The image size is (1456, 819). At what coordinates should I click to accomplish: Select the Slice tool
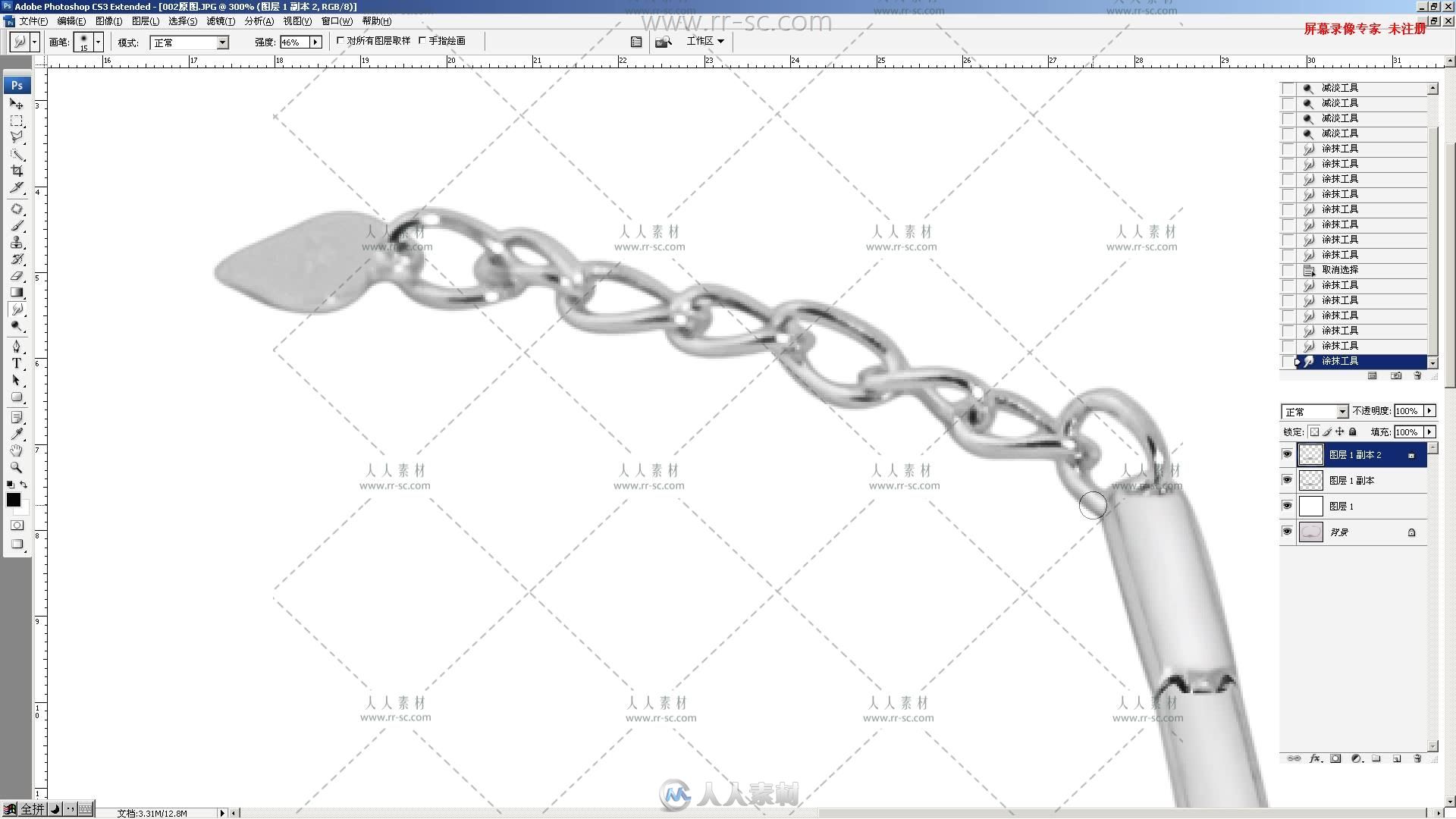pyautogui.click(x=17, y=187)
